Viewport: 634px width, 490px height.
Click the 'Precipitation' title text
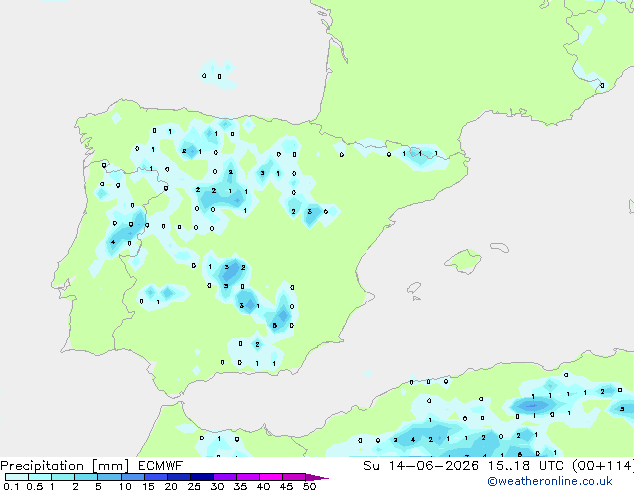coord(42,466)
